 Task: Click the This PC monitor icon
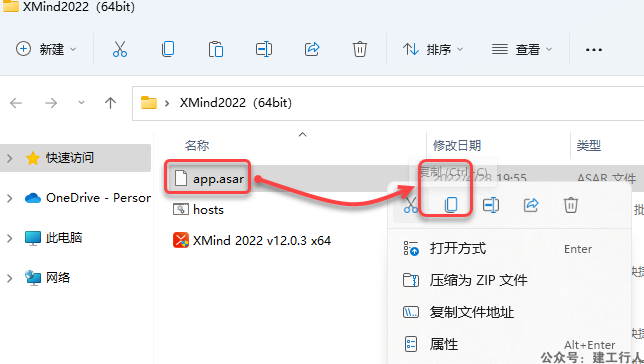pos(33,238)
